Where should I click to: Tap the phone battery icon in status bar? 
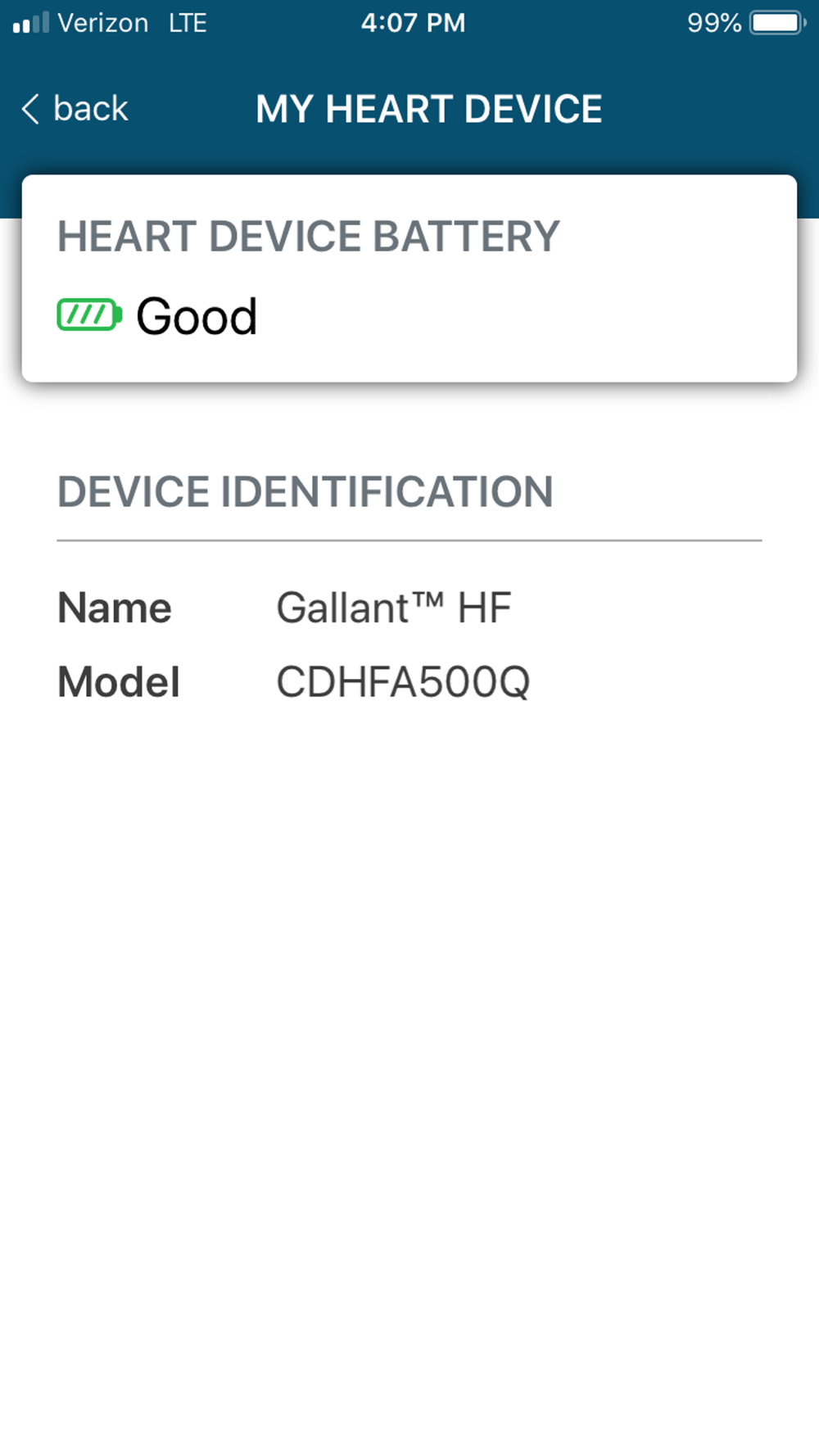777,22
